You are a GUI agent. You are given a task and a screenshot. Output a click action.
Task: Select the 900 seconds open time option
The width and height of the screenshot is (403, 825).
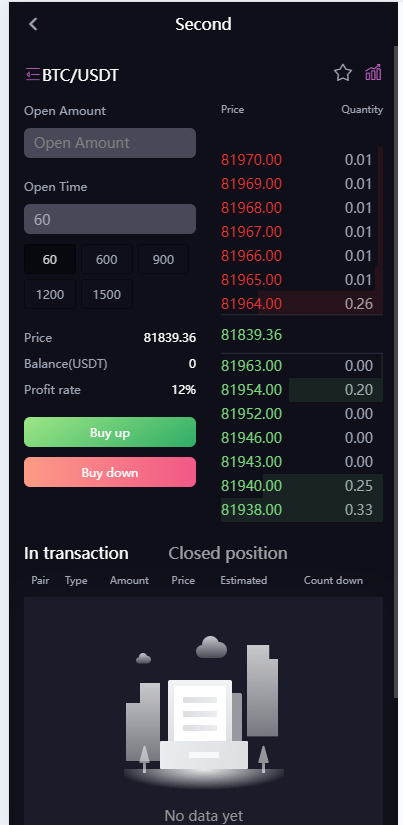pos(163,259)
